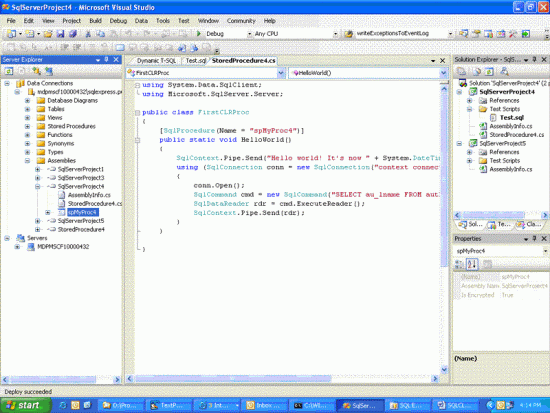Open the Any CPU platform dropdown
550x413 pixels.
(x=335, y=34)
